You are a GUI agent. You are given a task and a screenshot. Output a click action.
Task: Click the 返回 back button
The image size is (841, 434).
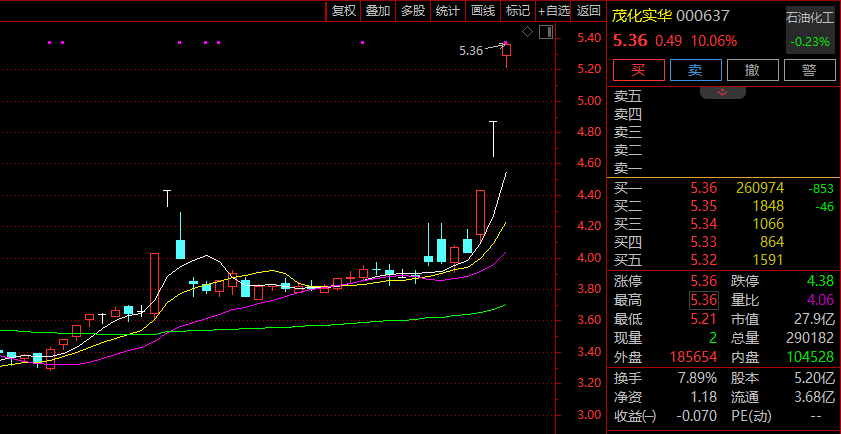tap(588, 11)
